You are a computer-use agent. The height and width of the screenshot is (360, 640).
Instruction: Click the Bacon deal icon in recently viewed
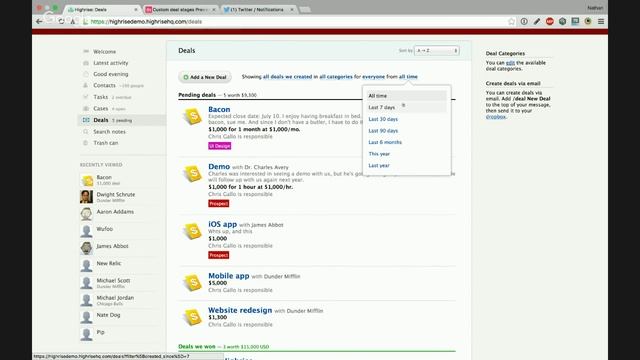tap(87, 180)
